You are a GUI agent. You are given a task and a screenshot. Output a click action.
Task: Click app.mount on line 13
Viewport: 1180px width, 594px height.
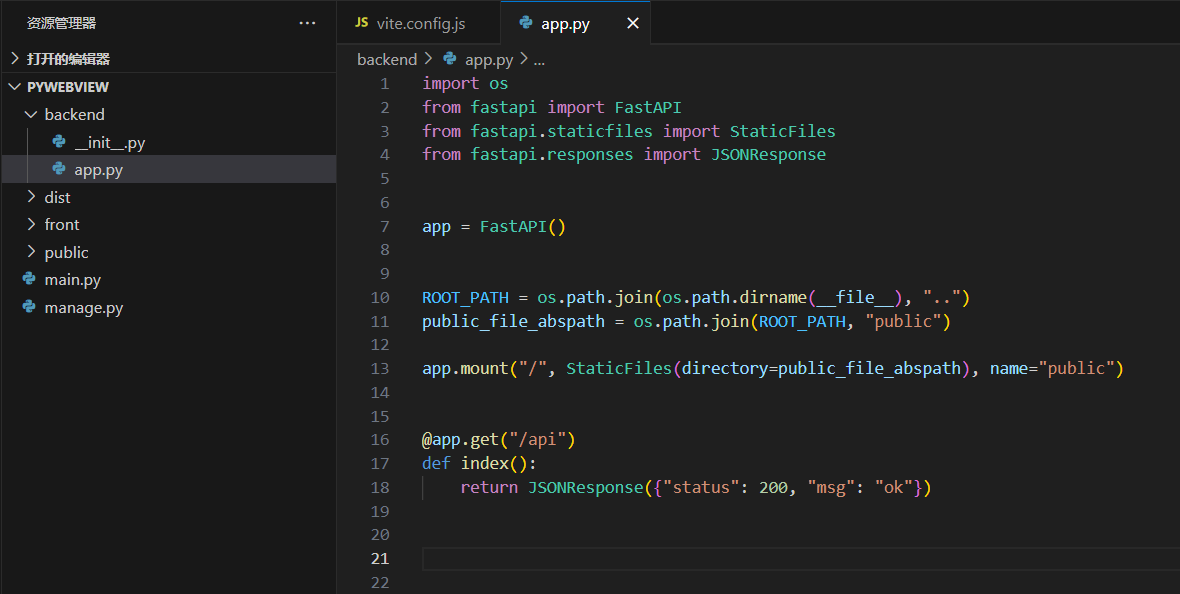465,369
